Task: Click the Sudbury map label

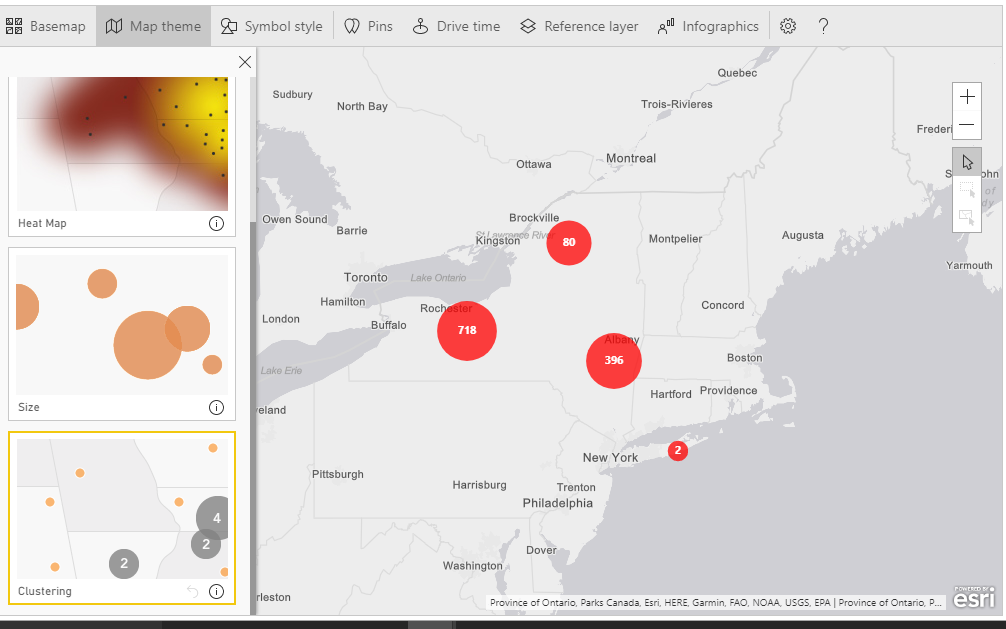Action: [x=293, y=94]
